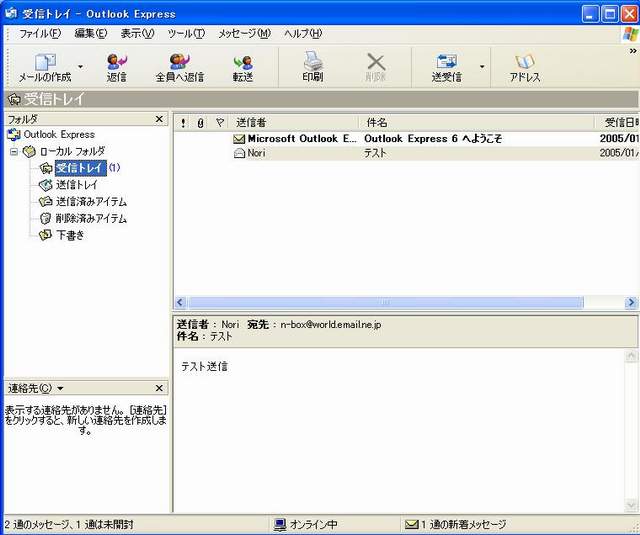Sort by flag column header
Viewport: 640px width, 535px height.
220,122
